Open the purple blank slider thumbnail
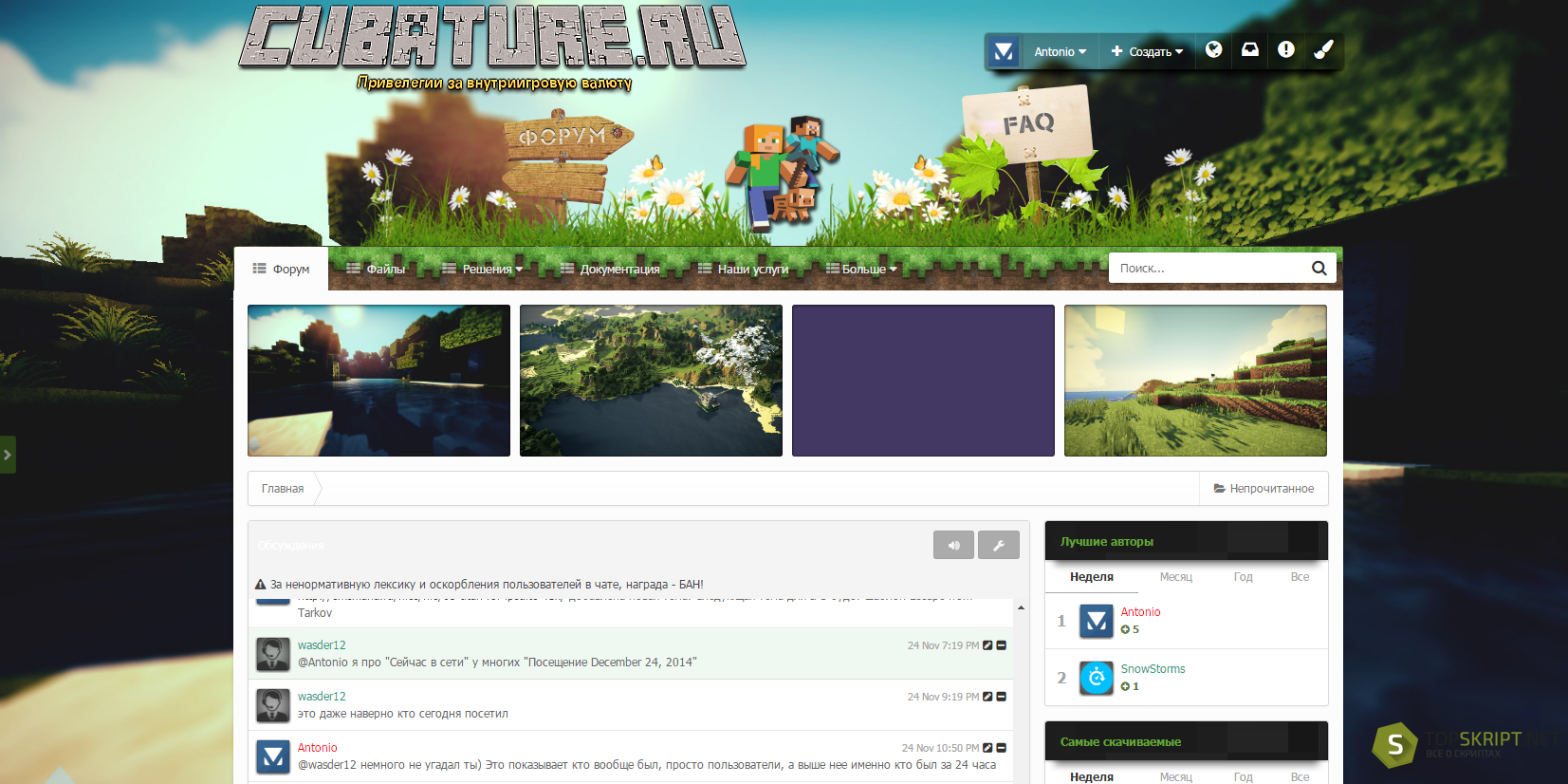Screen dimensions: 1568x784 (923, 381)
